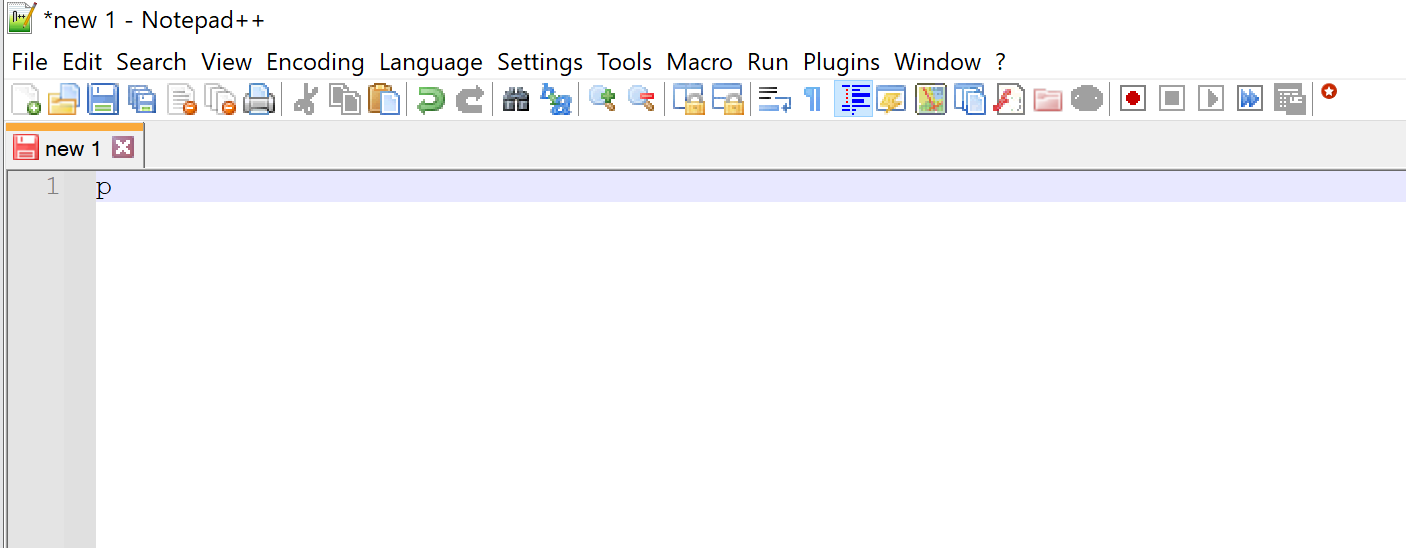Run macro multiple times icon
The width and height of the screenshot is (1406, 548).
[x=1250, y=99]
